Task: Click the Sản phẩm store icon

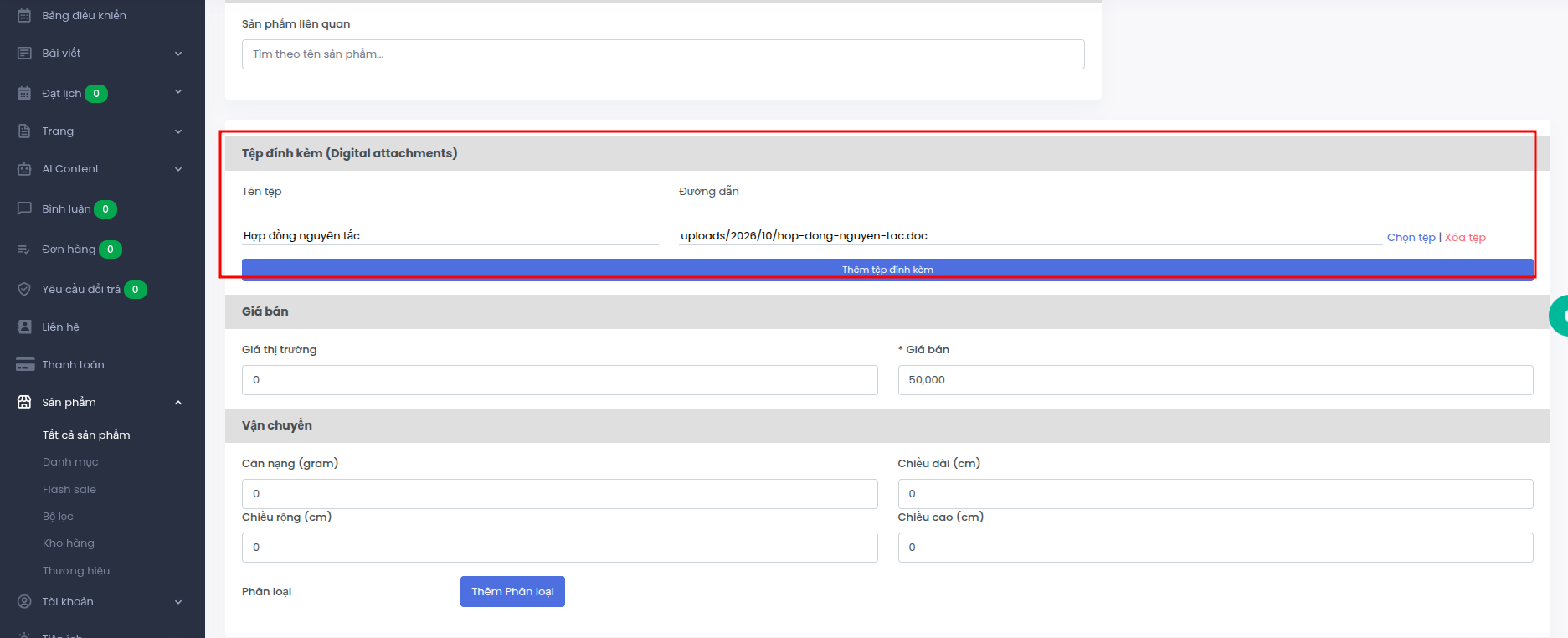Action: pyautogui.click(x=24, y=402)
